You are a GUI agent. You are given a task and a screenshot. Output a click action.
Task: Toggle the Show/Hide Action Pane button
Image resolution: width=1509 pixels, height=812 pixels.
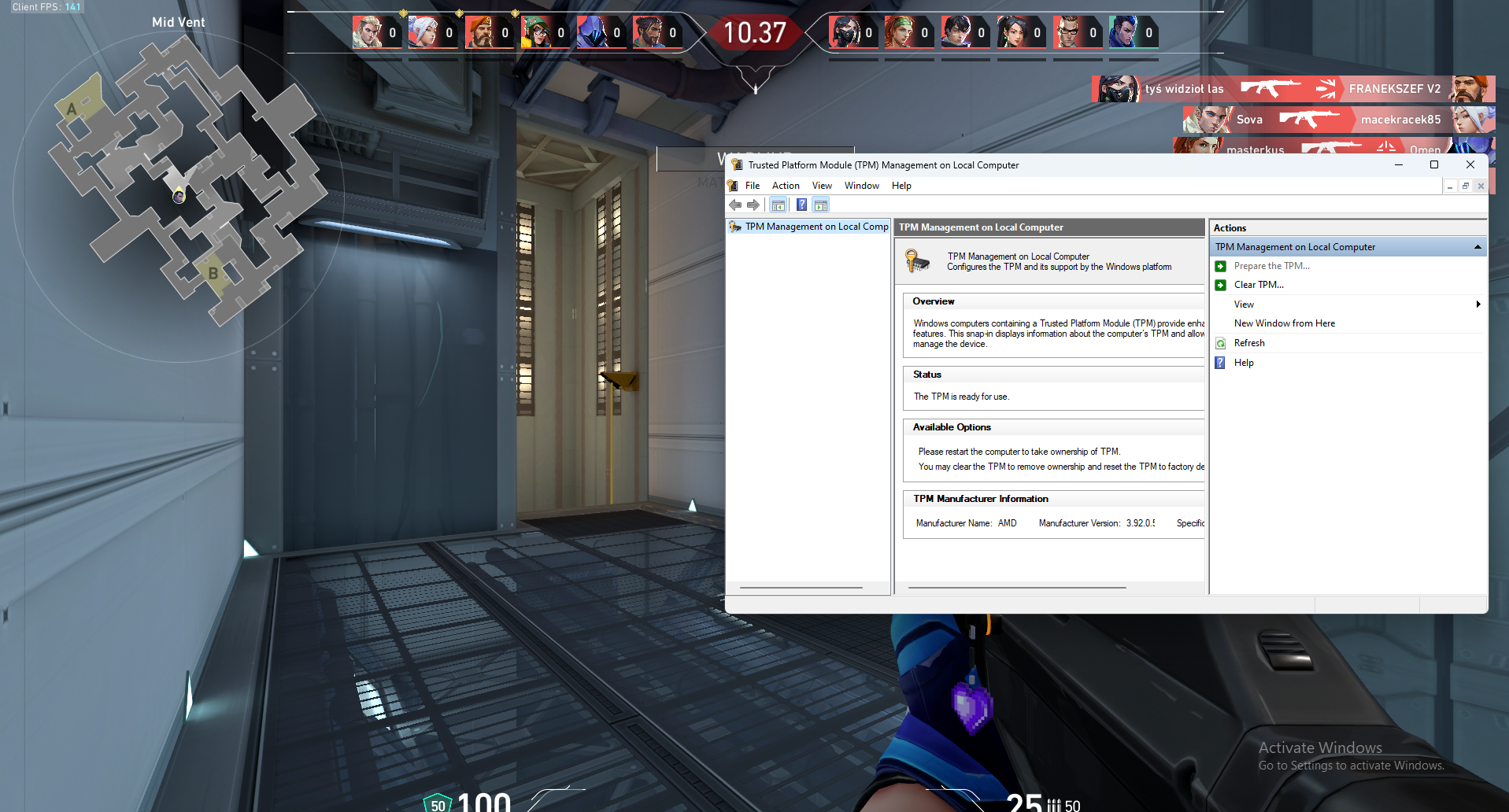pyautogui.click(x=821, y=205)
